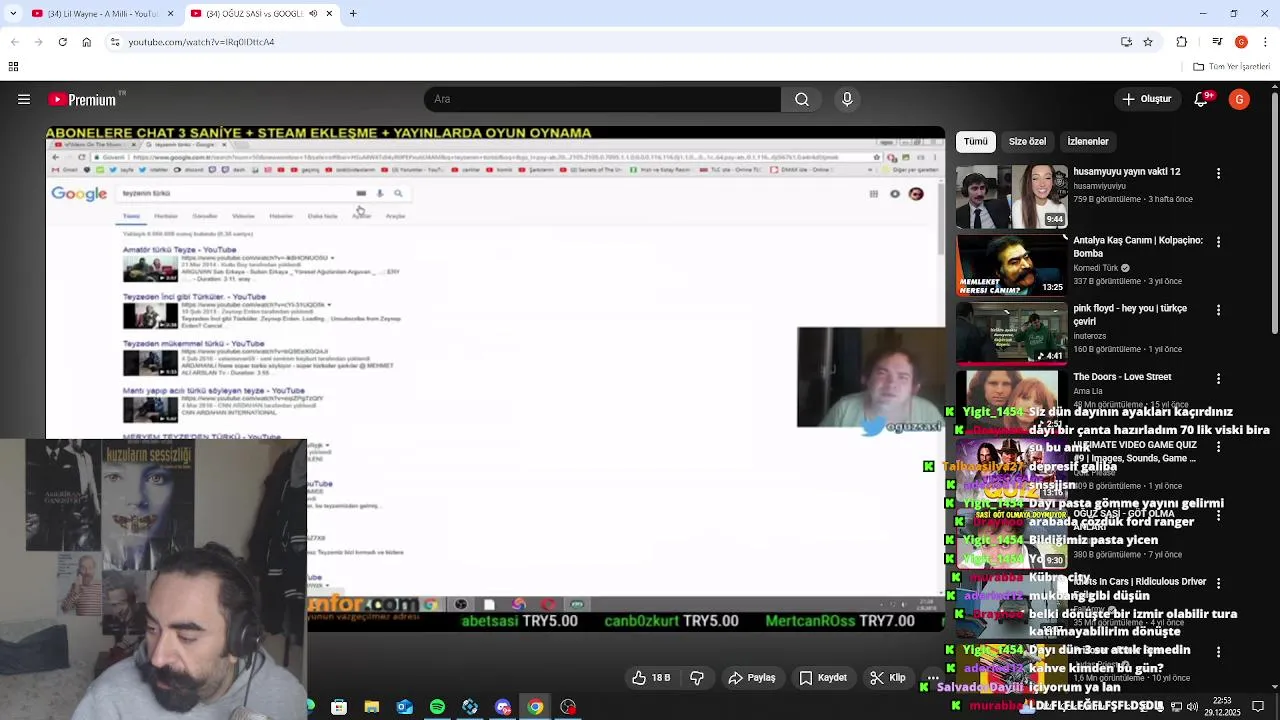This screenshot has height=720, width=1280.
Task: Open options for husamyuyu yayın vakti video
Action: 1218,174
